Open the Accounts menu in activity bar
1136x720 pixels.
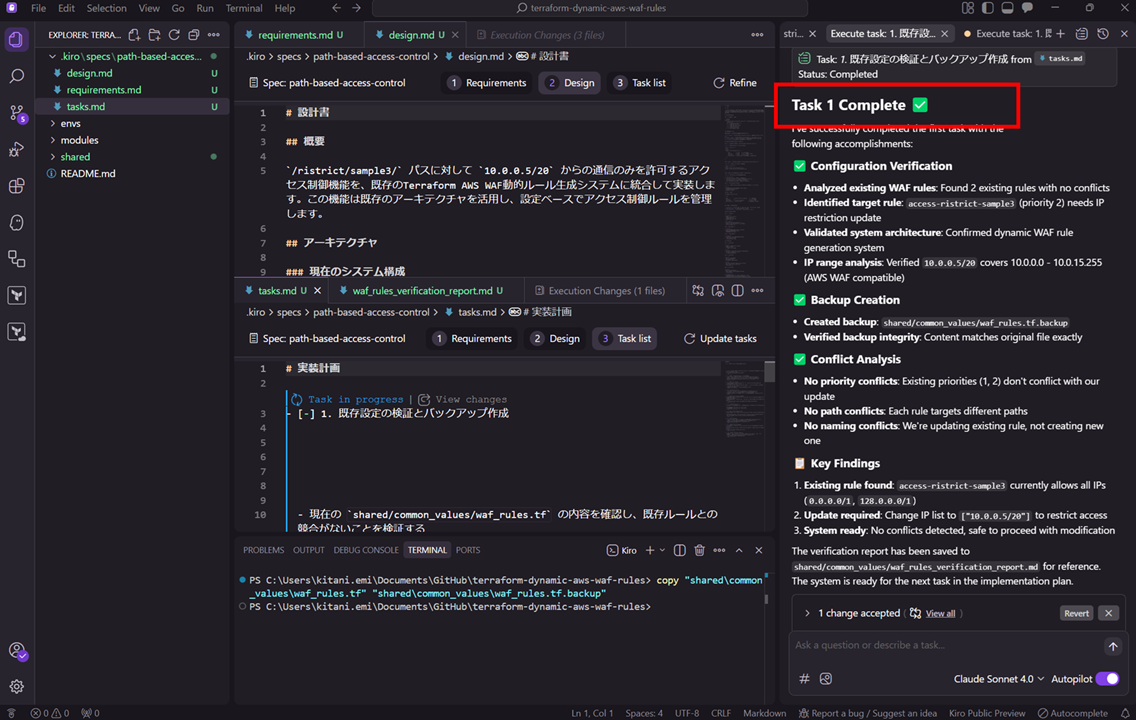tap(17, 650)
